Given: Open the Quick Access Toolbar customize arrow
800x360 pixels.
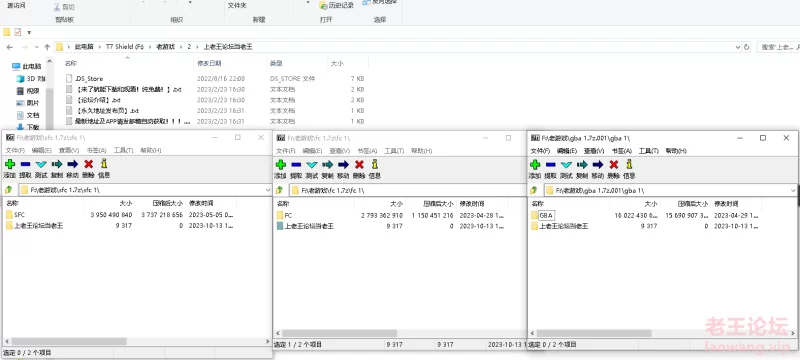Looking at the screenshot, I should coord(29,32).
